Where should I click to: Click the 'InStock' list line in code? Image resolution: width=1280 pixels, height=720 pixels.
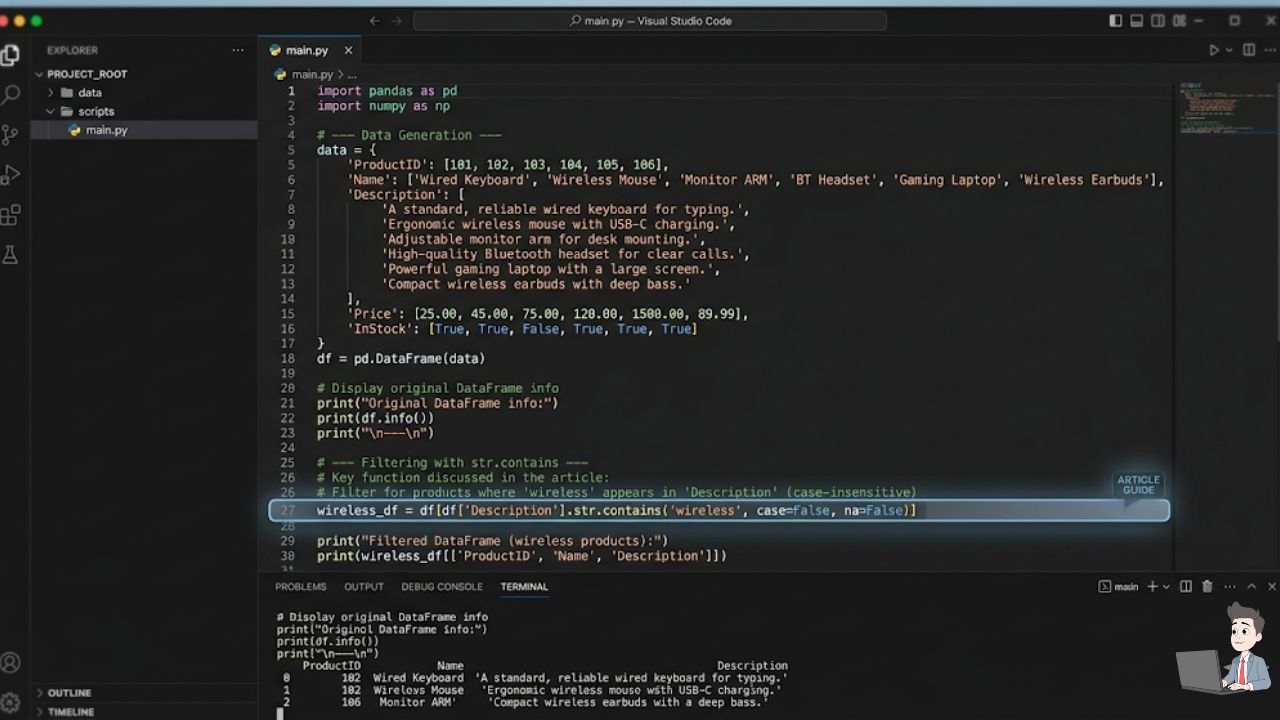point(521,328)
